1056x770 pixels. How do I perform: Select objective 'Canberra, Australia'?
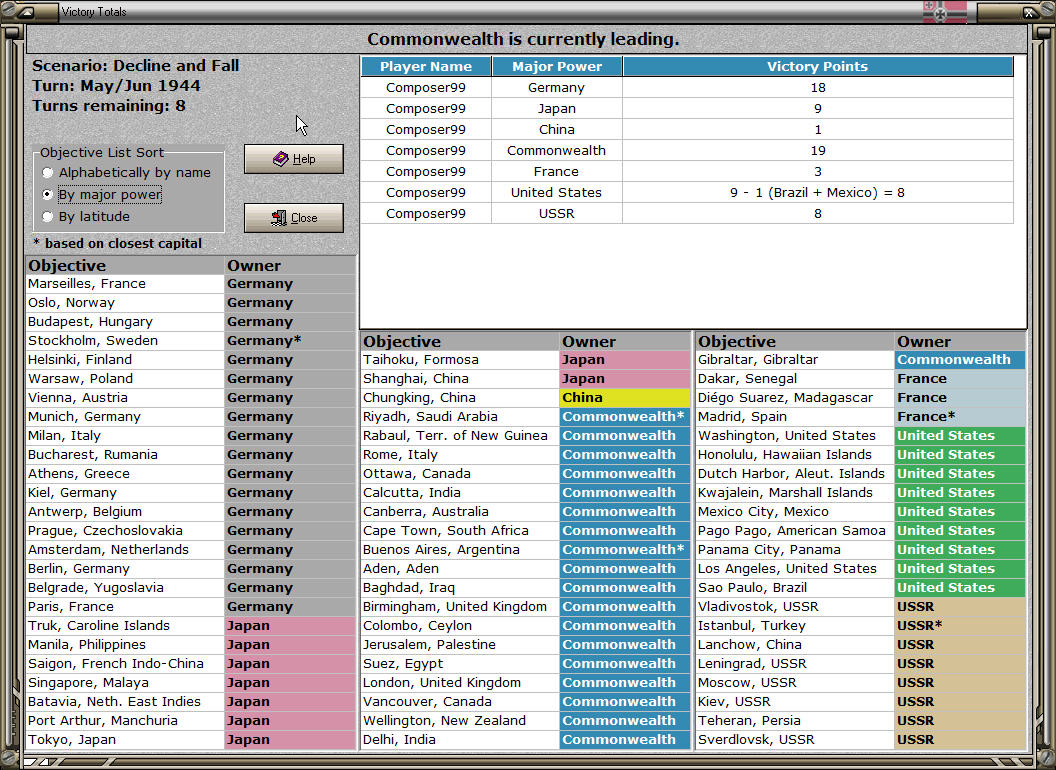click(x=460, y=511)
